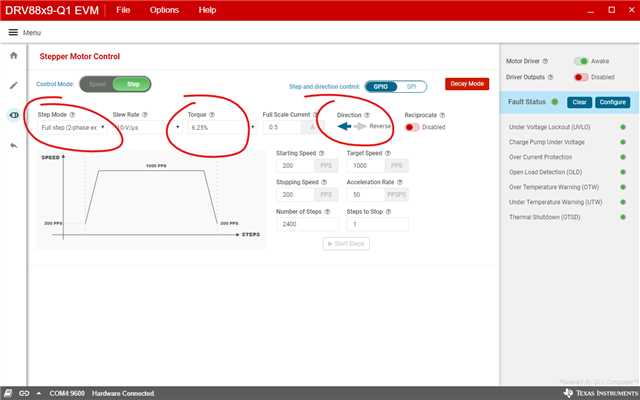Click the Direction help icon

coord(367,115)
